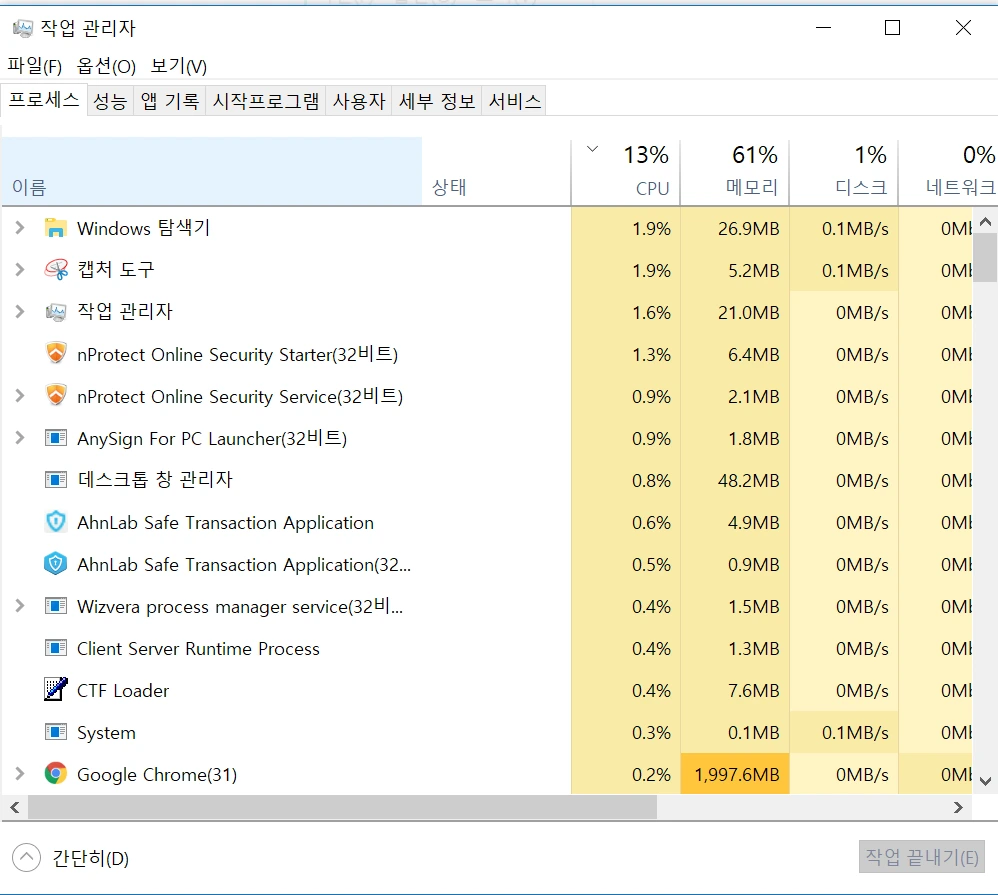Open the 파일(F) menu
Screen dimensions: 998x895
point(34,66)
